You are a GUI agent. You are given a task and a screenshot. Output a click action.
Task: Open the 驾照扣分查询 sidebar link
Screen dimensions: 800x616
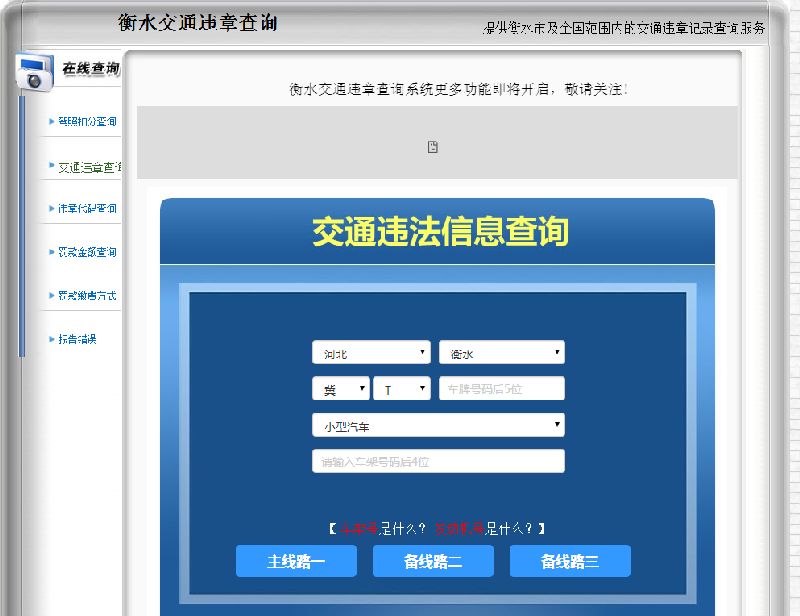[87, 121]
